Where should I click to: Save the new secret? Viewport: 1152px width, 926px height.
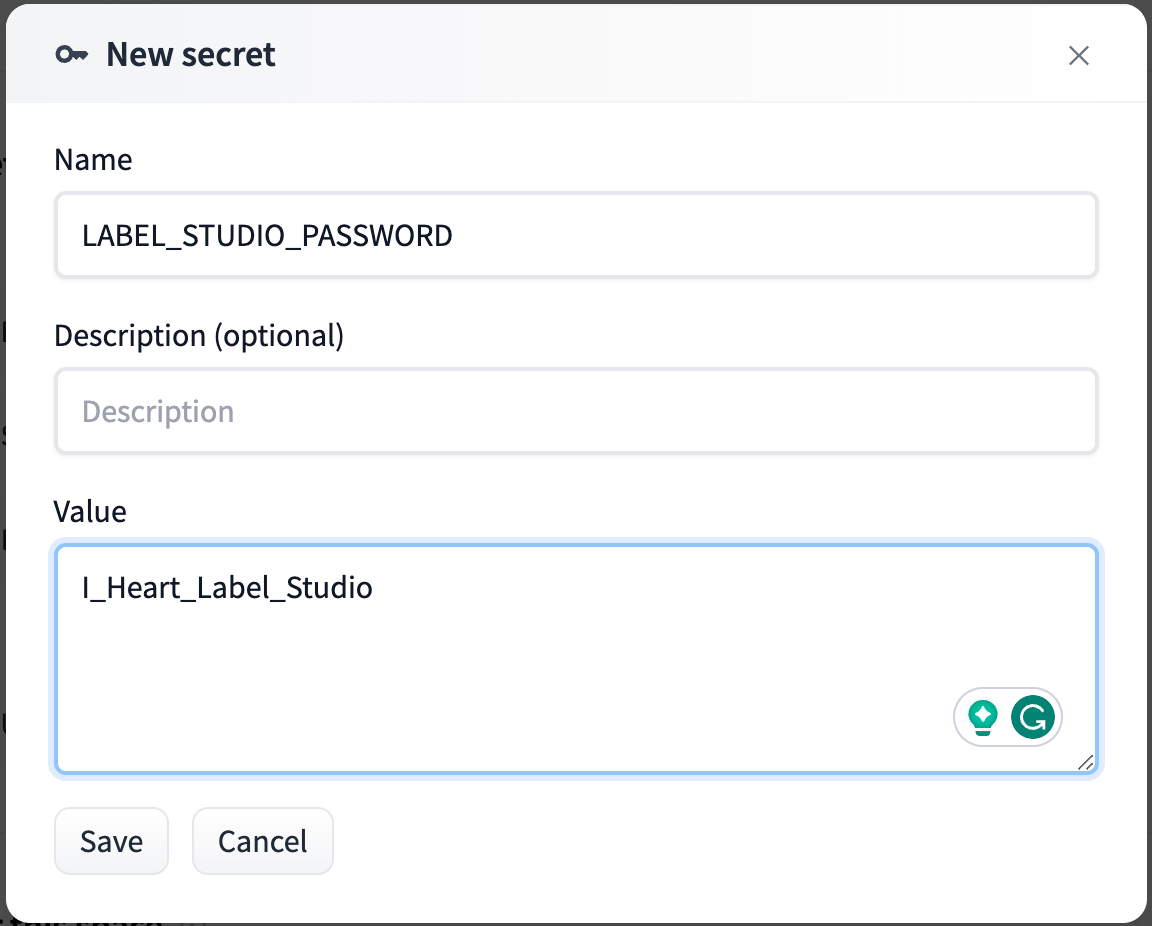[x=111, y=841]
